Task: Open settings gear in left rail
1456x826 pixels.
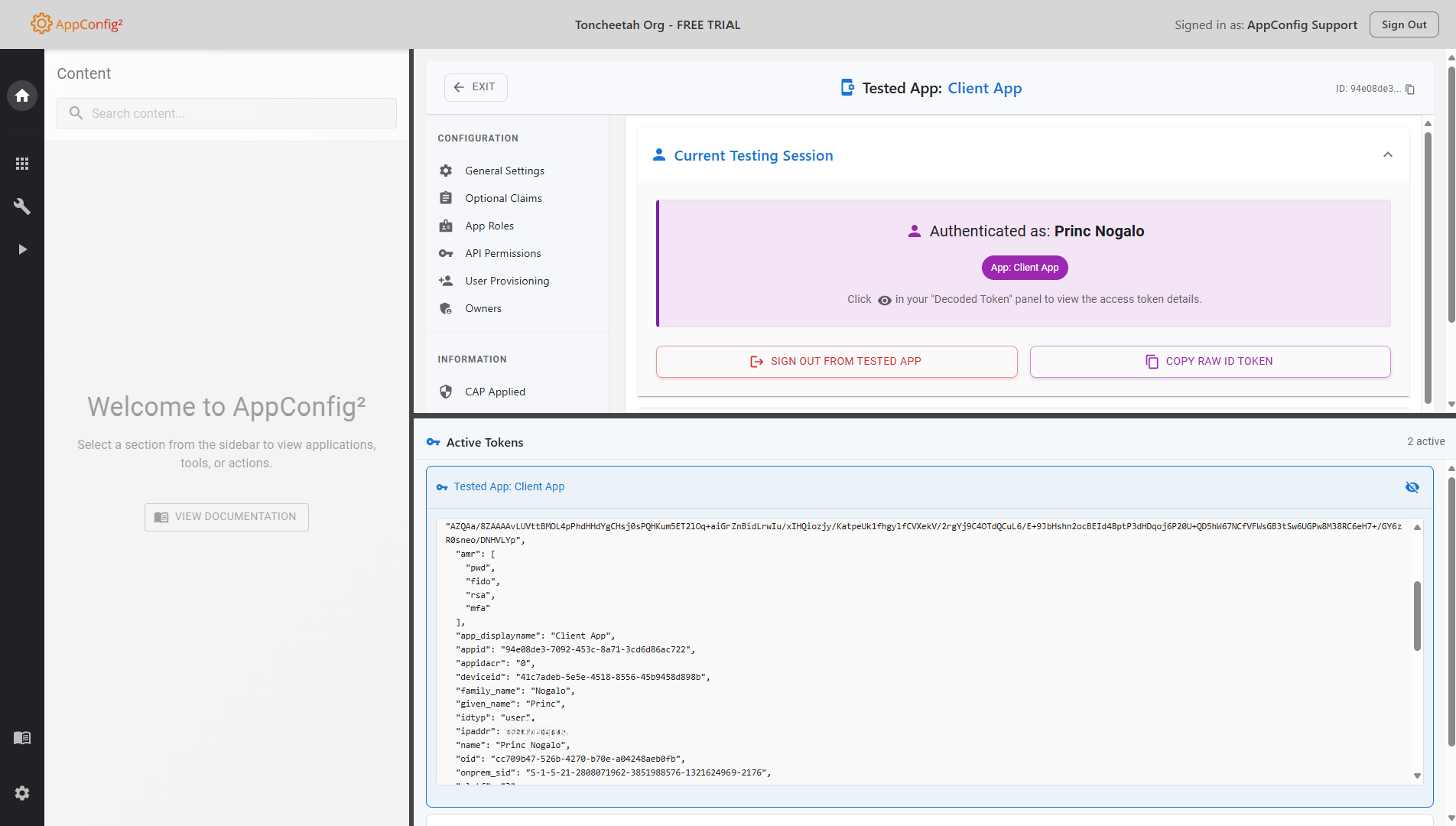Action: pyautogui.click(x=22, y=793)
